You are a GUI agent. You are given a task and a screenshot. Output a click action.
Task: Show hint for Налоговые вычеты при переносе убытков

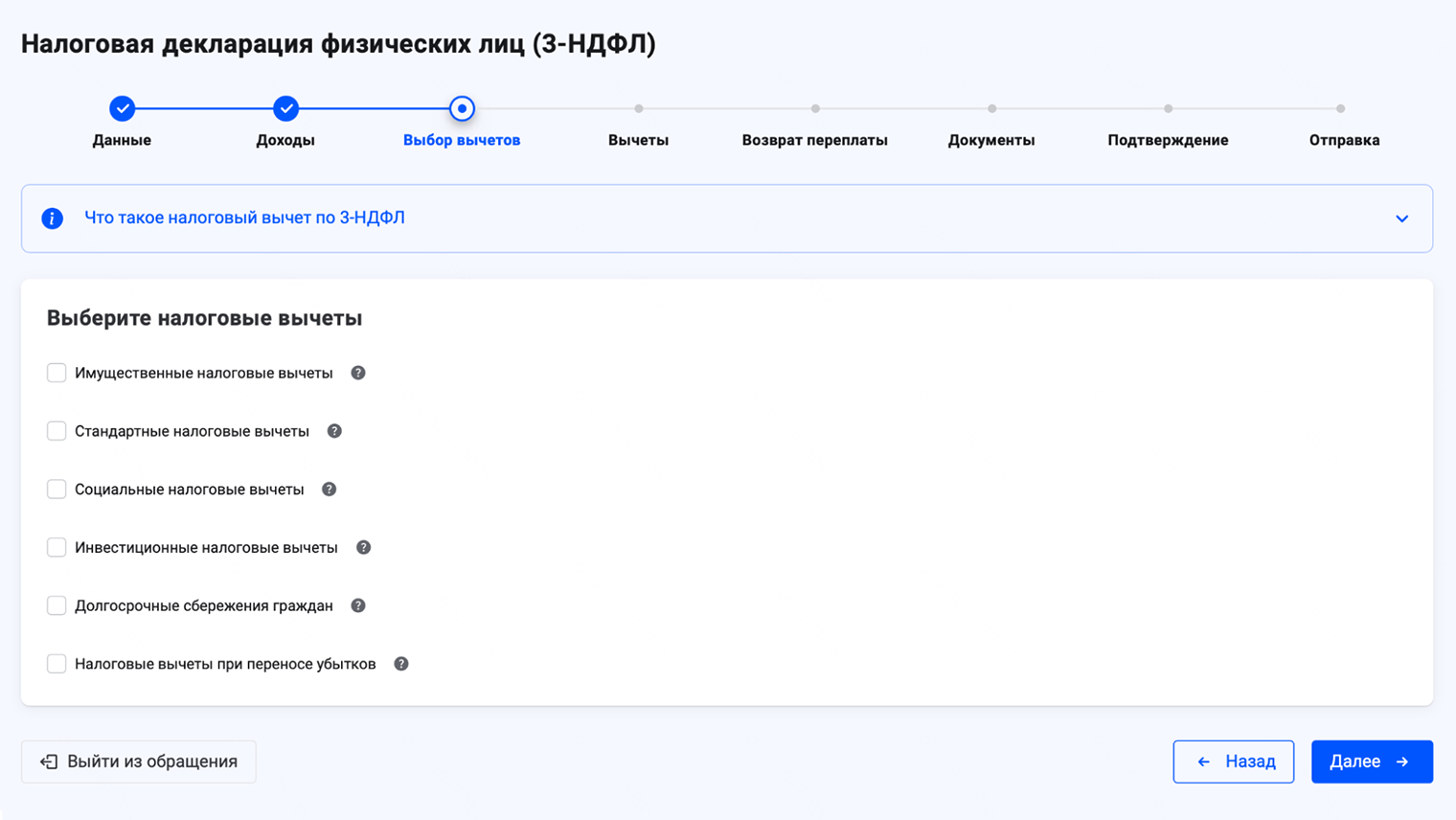(401, 664)
